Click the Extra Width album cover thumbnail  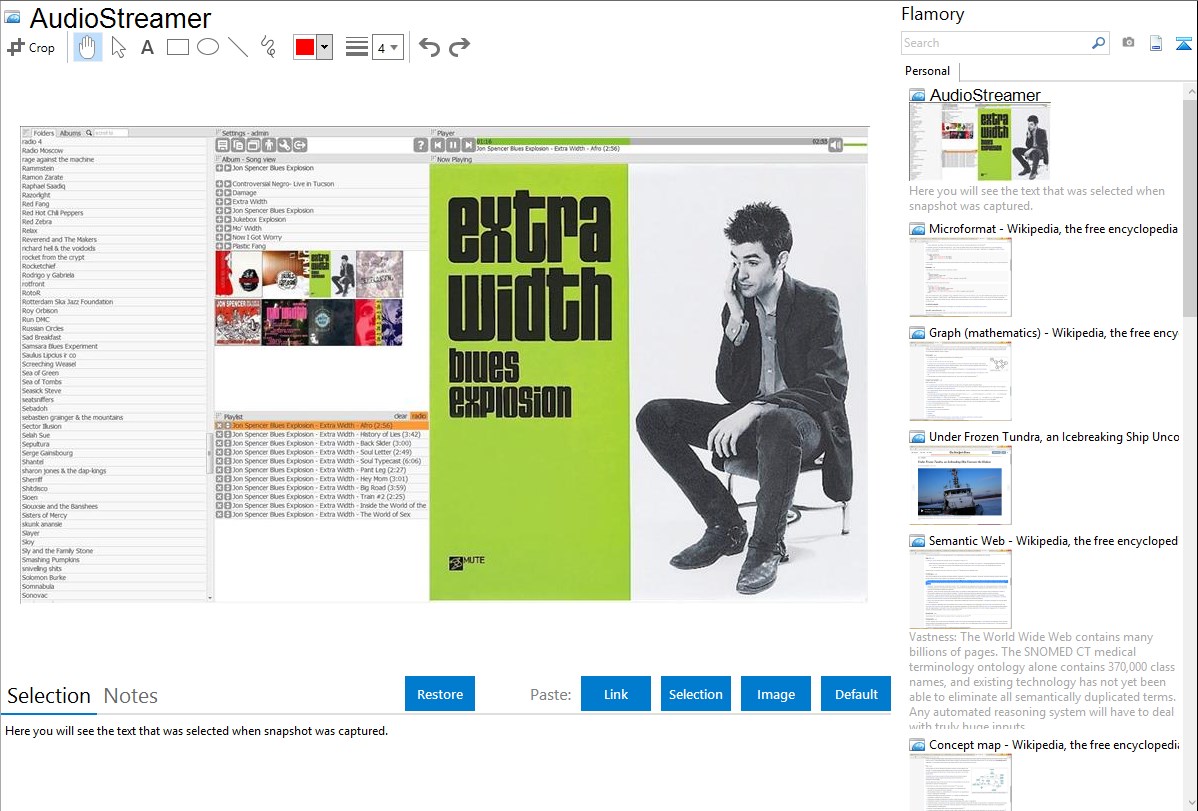coord(332,274)
